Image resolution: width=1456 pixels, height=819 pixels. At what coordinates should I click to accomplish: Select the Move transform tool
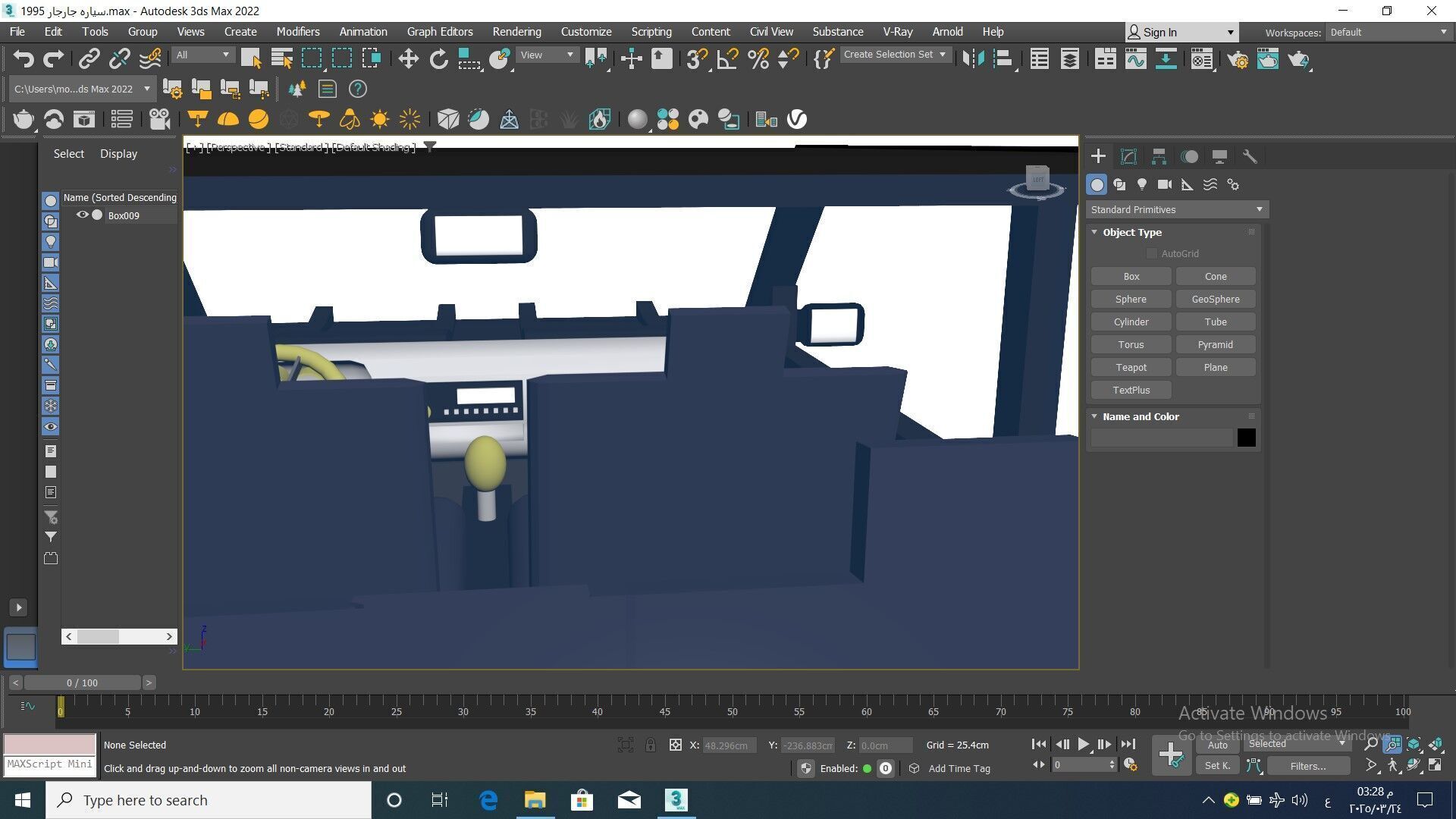pos(408,59)
